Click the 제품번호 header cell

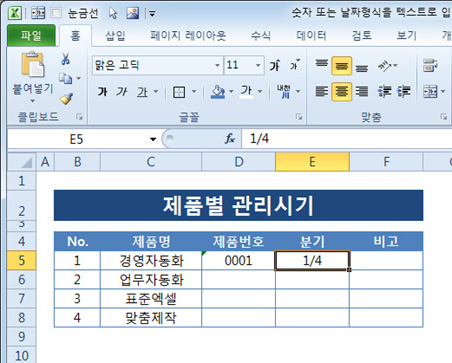click(x=238, y=241)
